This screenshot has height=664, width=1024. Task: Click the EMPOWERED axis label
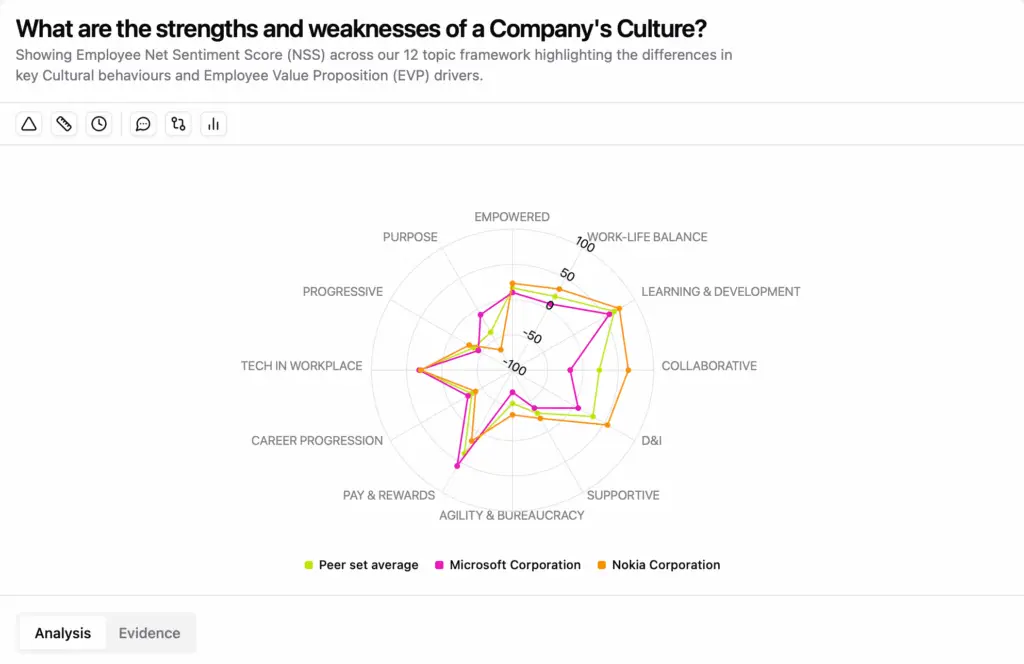point(512,216)
